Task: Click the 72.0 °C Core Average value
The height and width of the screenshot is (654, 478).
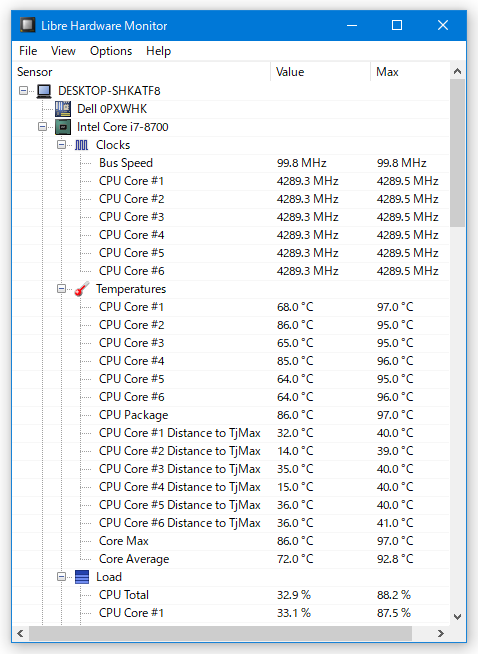Action: (295, 559)
